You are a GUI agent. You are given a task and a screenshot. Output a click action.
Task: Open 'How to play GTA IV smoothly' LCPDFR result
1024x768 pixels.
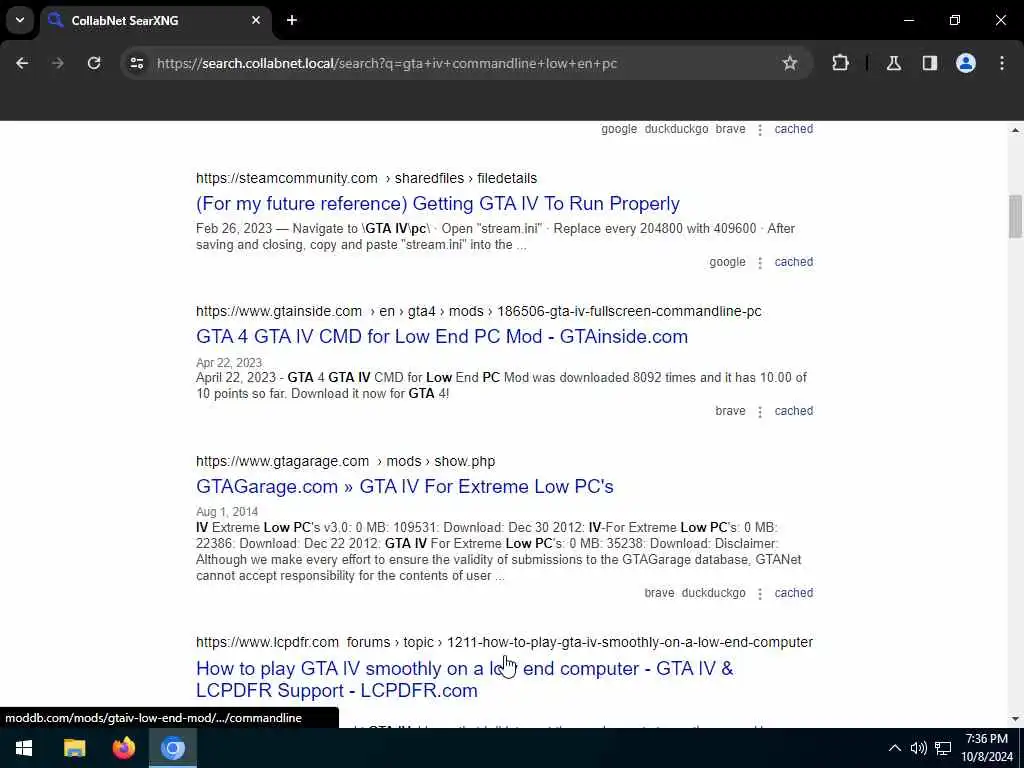[x=464, y=679]
